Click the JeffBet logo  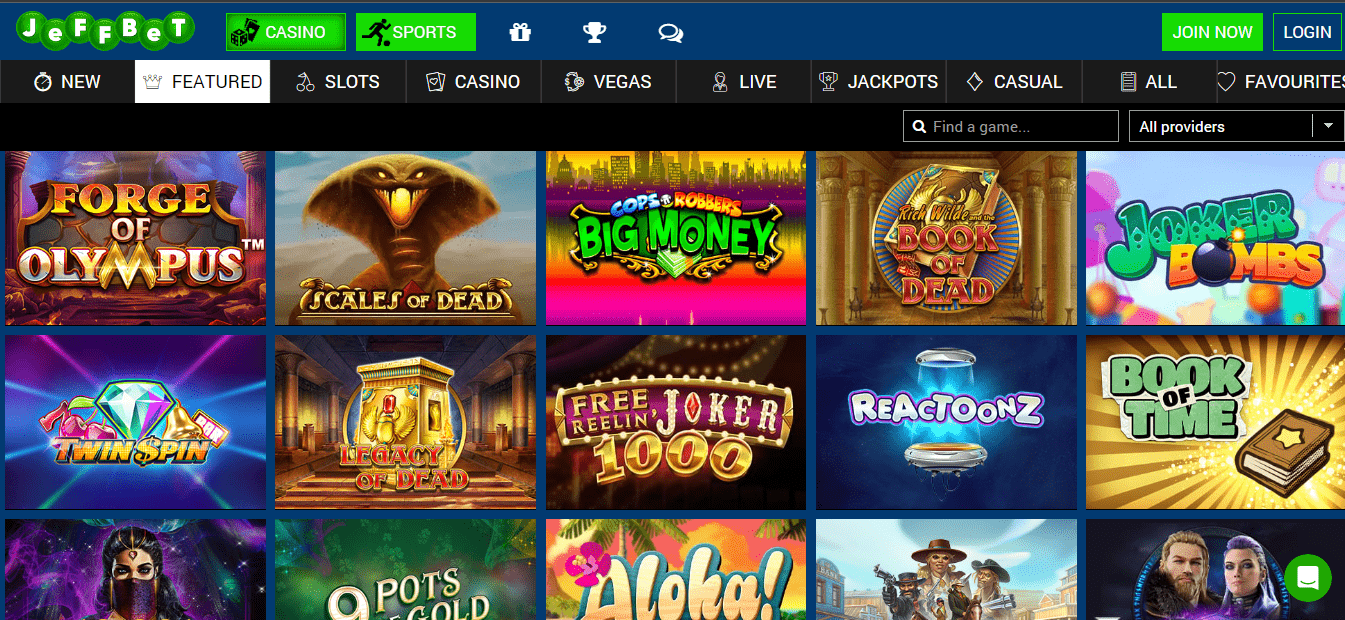(105, 30)
